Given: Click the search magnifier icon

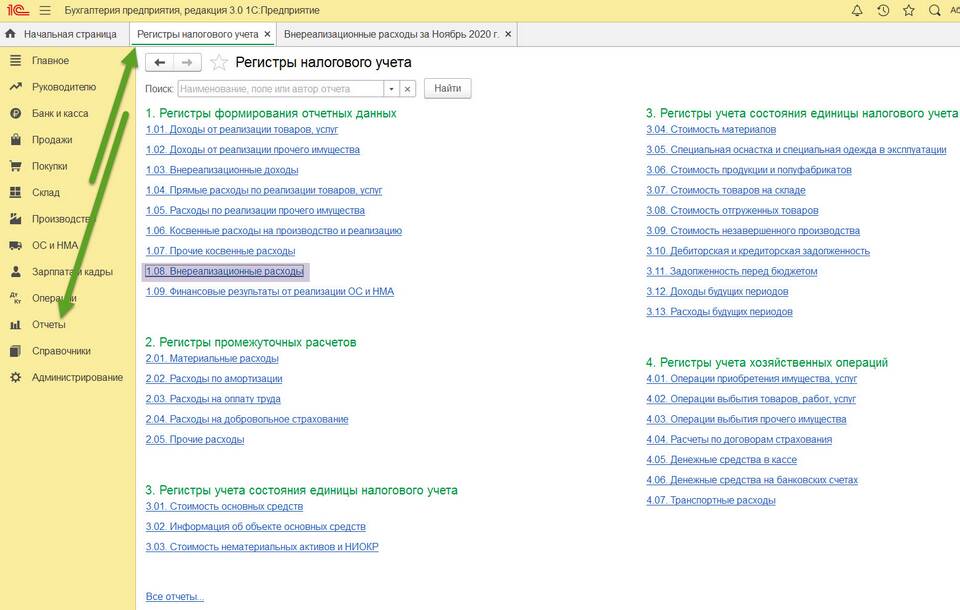Looking at the screenshot, I should (x=935, y=11).
